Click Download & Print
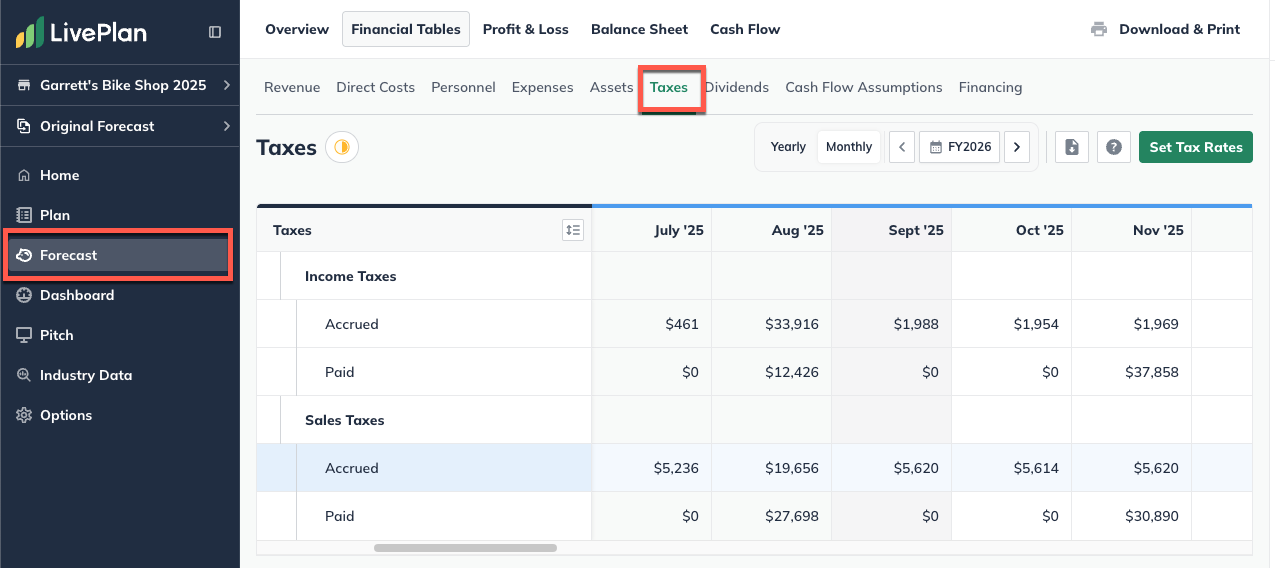The width and height of the screenshot is (1275, 568). click(1166, 30)
